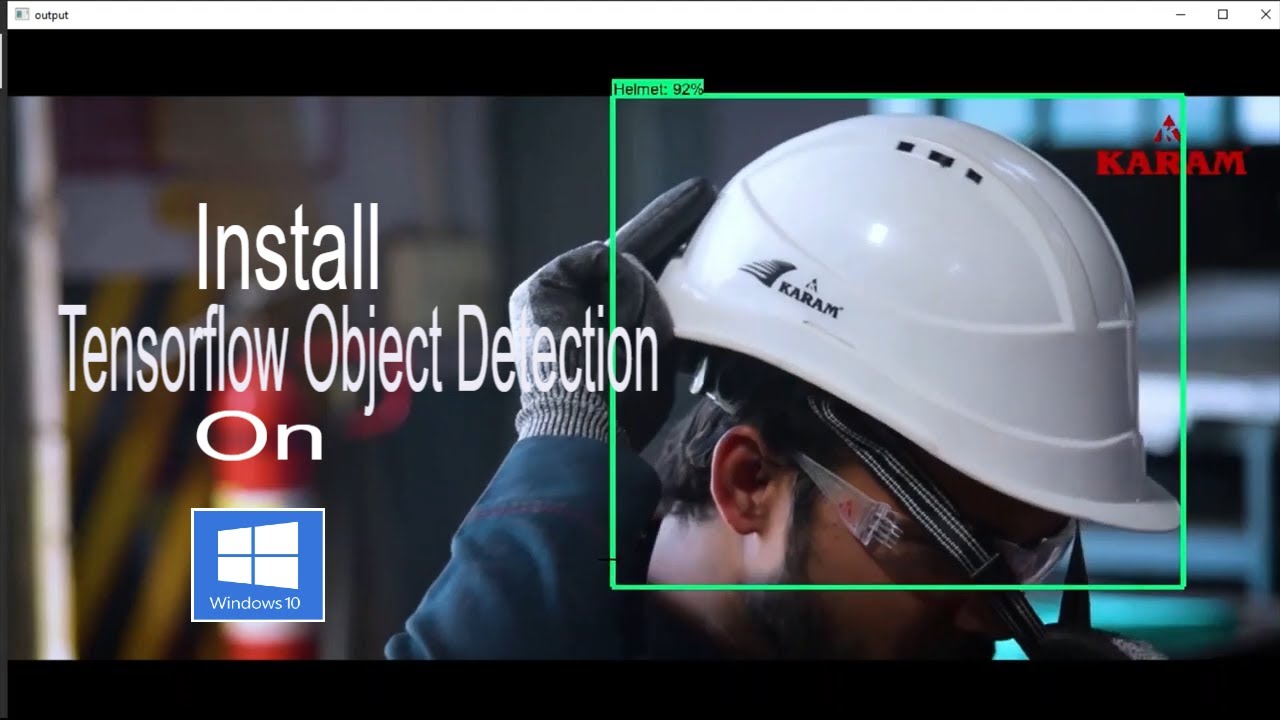Image resolution: width=1280 pixels, height=720 pixels.
Task: Click the output window app icon
Action: click(x=21, y=15)
